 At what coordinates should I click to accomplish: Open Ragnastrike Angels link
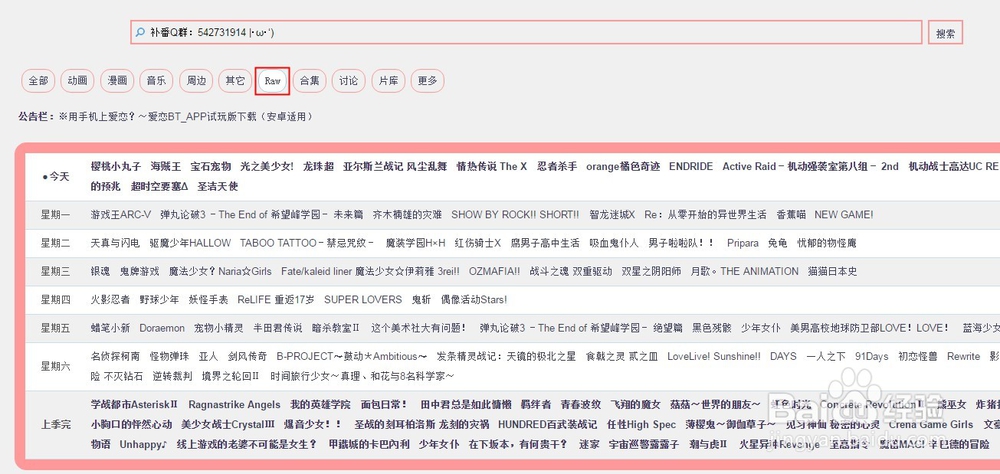click(234, 404)
